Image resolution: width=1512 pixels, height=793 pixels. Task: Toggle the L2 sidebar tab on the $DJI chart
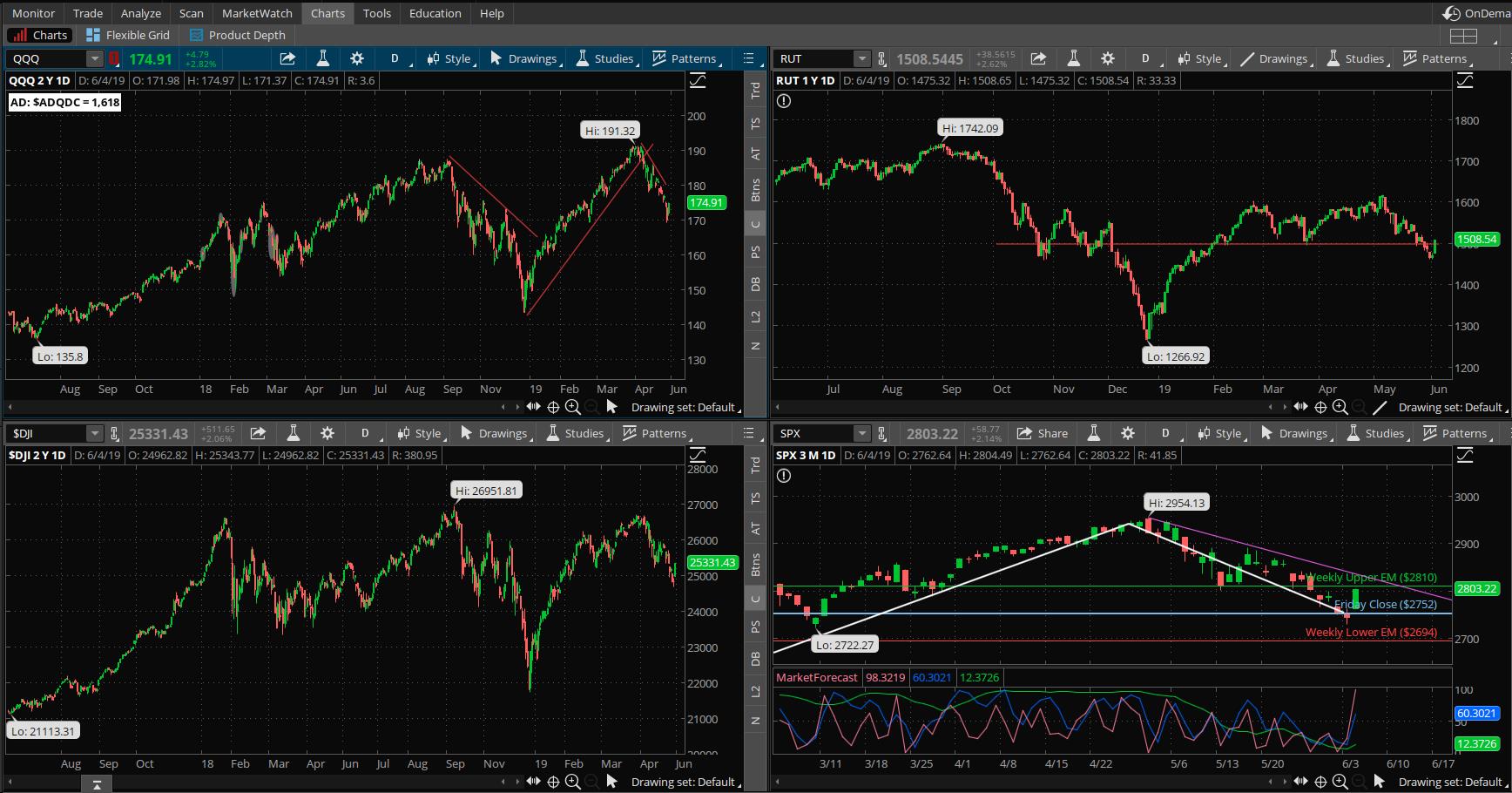(755, 690)
